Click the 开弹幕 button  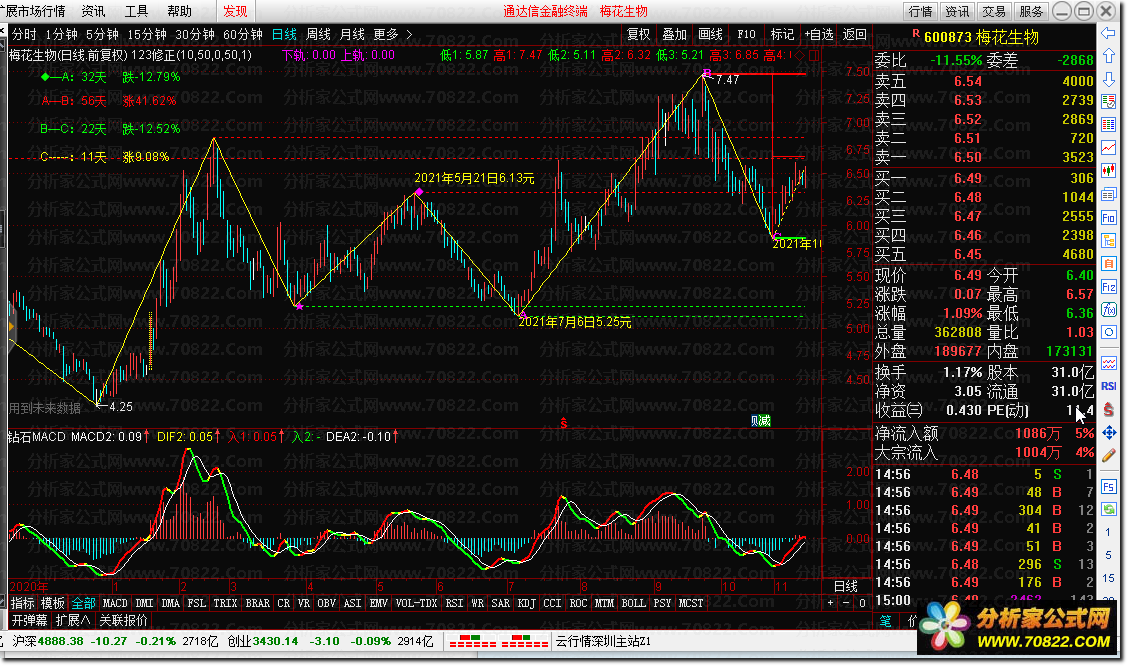point(30,620)
